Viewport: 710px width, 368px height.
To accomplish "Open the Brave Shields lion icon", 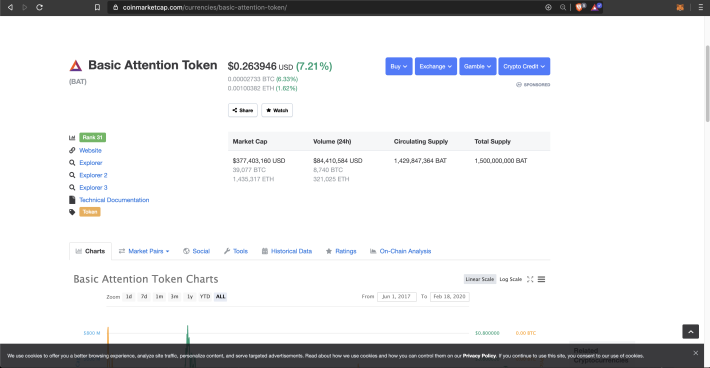I will coord(580,7).
